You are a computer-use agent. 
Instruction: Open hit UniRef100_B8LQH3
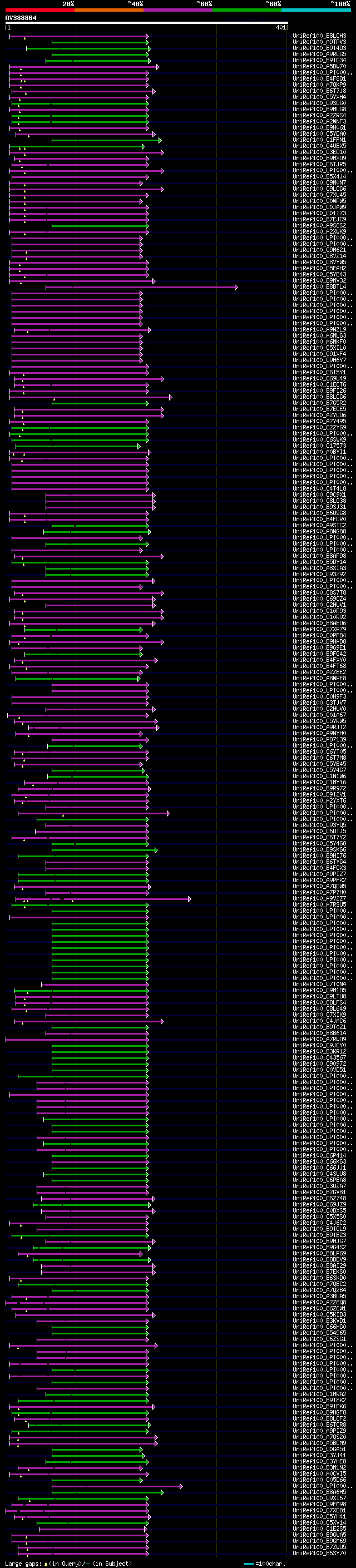[x=319, y=36]
